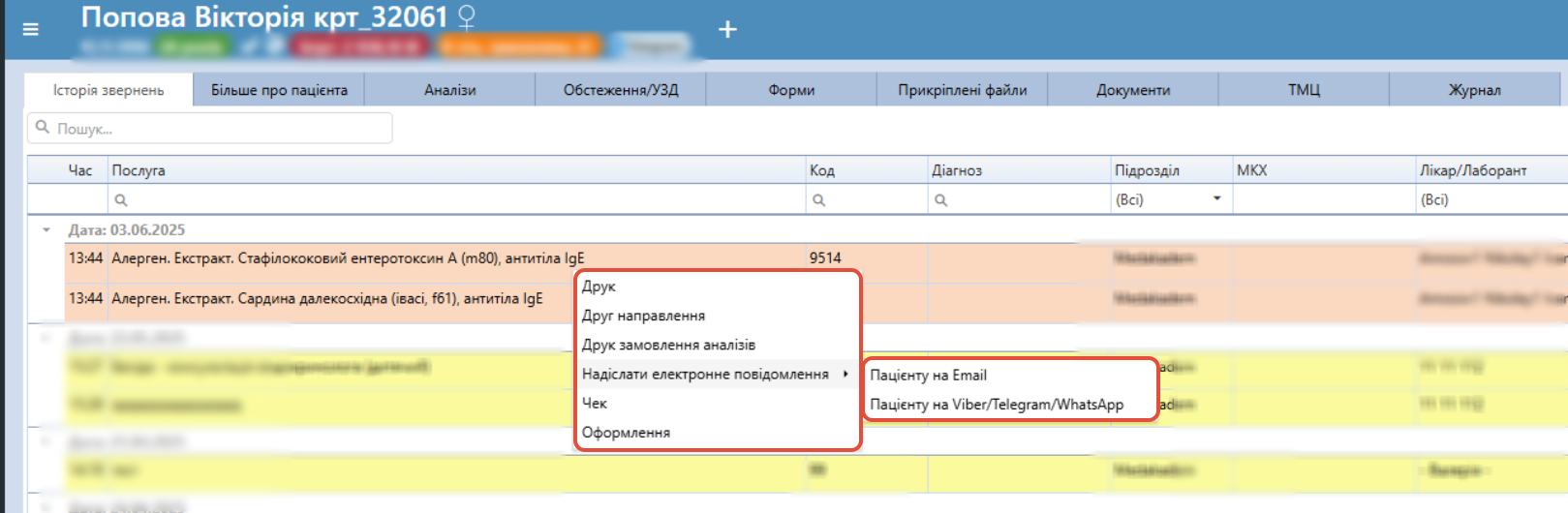Open the Журнал tab
1568x513 pixels.
pyautogui.click(x=1474, y=90)
